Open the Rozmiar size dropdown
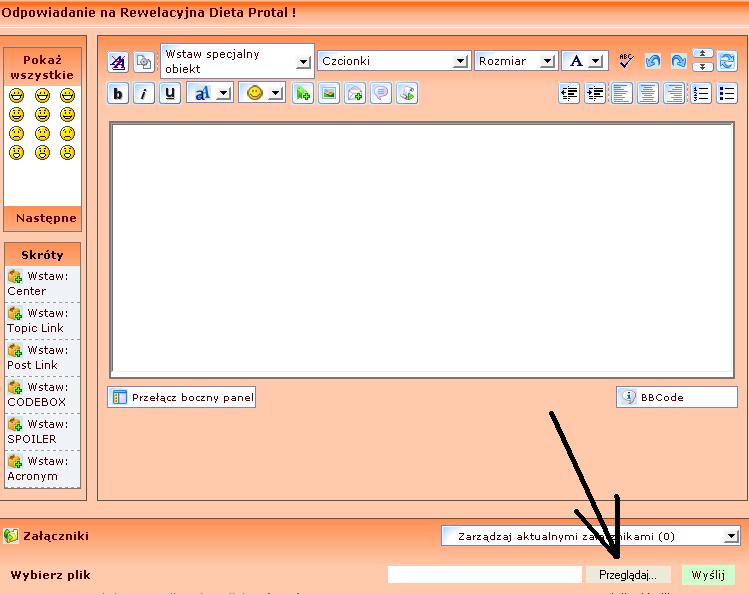 point(516,61)
